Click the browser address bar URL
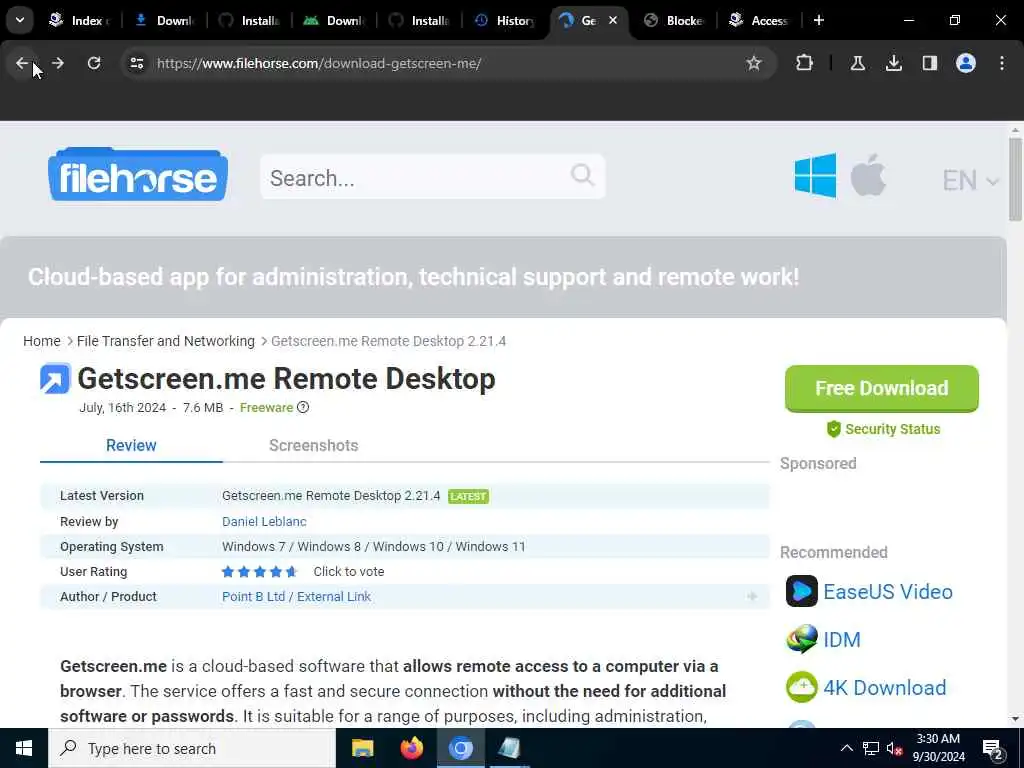The width and height of the screenshot is (1024, 768). (319, 63)
